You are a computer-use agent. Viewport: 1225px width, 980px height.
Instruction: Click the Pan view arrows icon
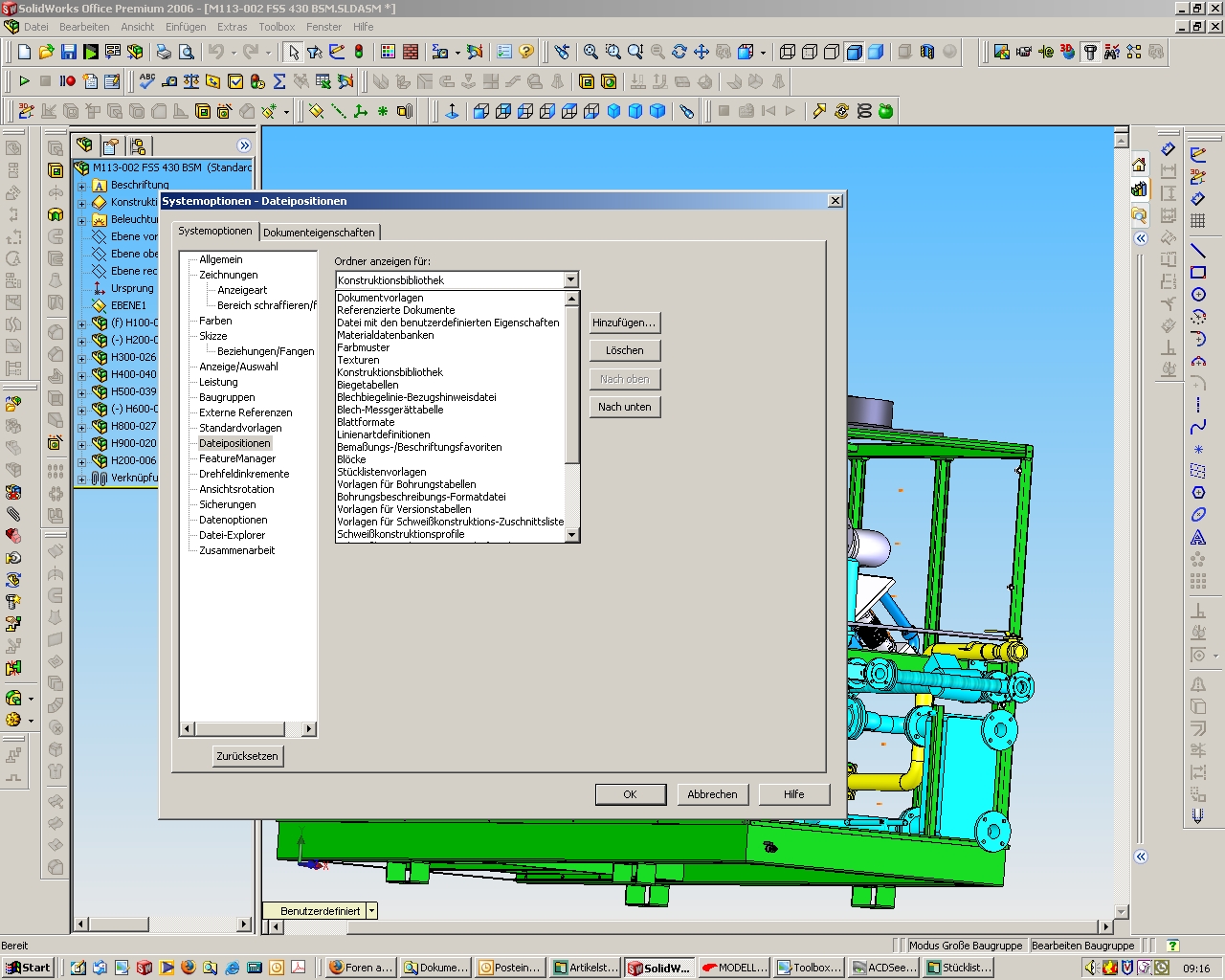click(x=702, y=52)
